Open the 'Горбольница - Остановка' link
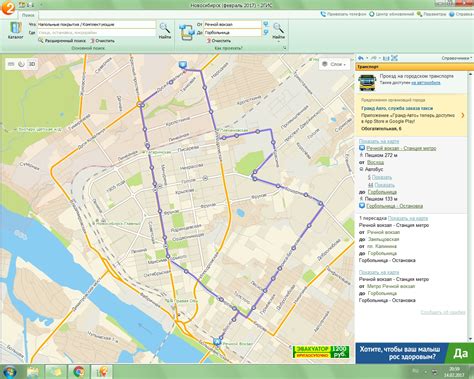 [394, 206]
